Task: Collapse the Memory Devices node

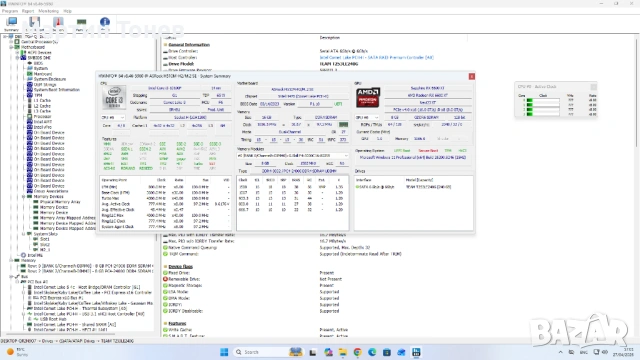Action: click(24, 196)
